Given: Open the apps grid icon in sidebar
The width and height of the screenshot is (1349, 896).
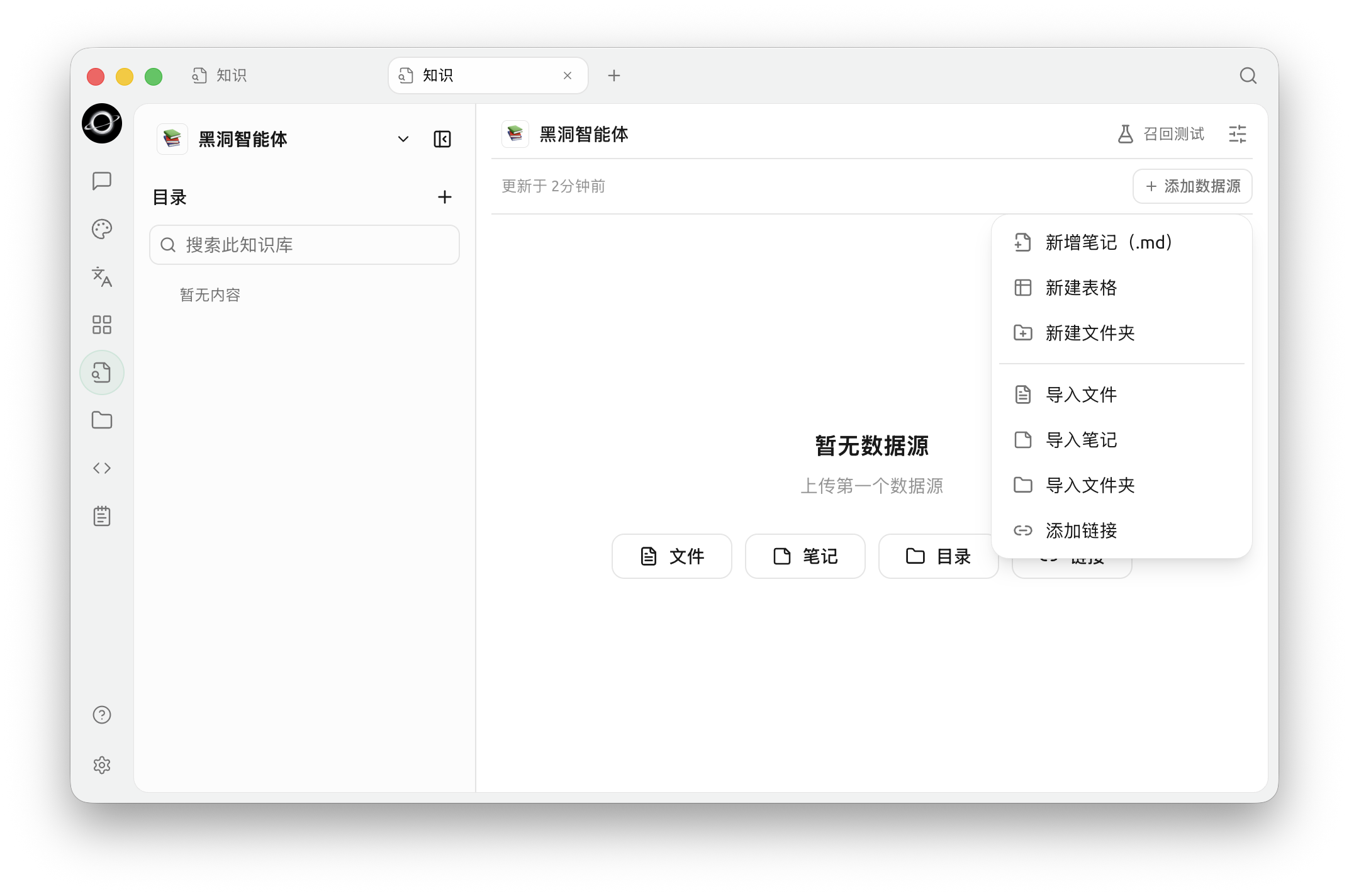Looking at the screenshot, I should coord(101,325).
